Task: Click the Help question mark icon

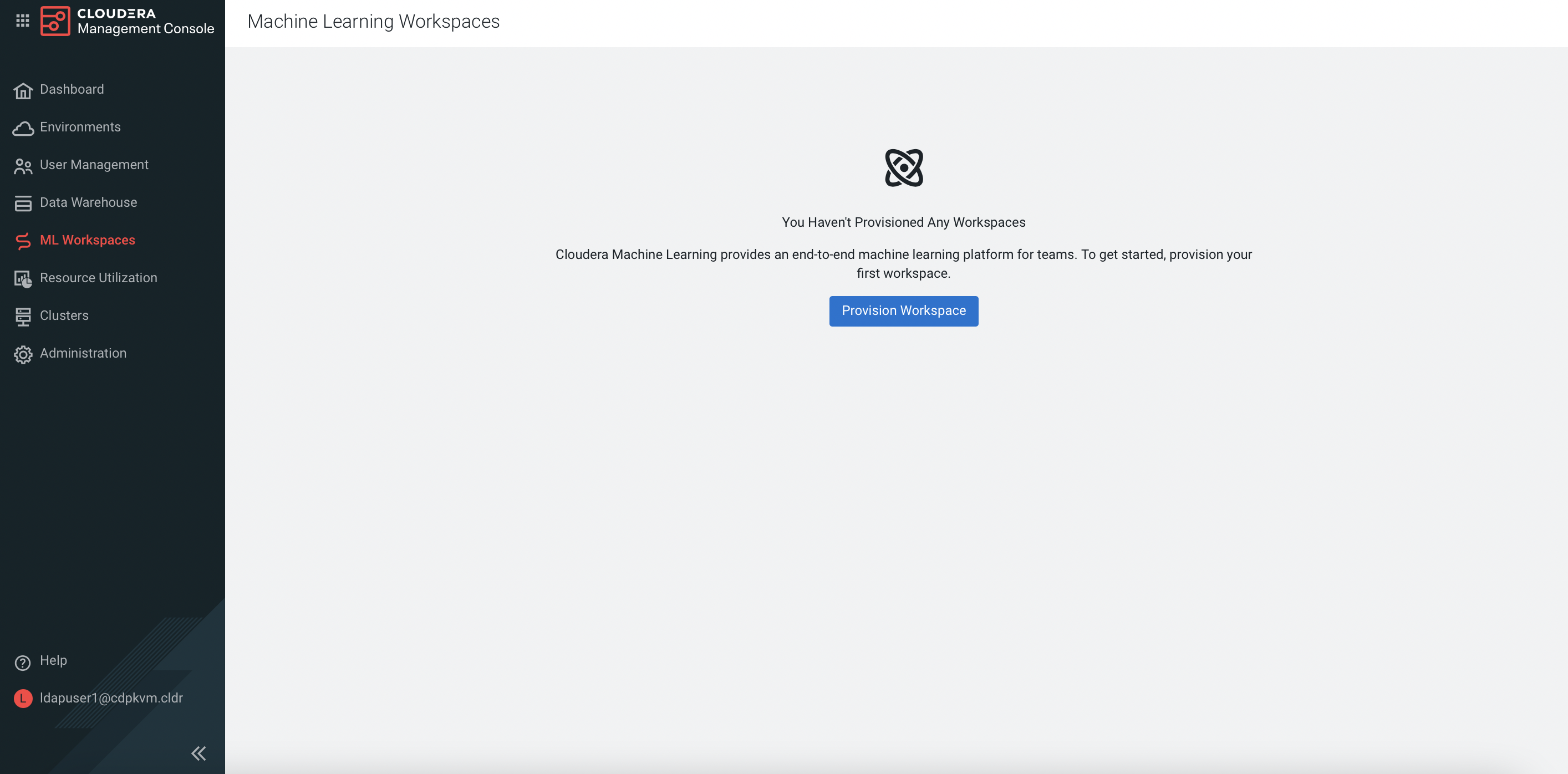Action: click(x=23, y=662)
